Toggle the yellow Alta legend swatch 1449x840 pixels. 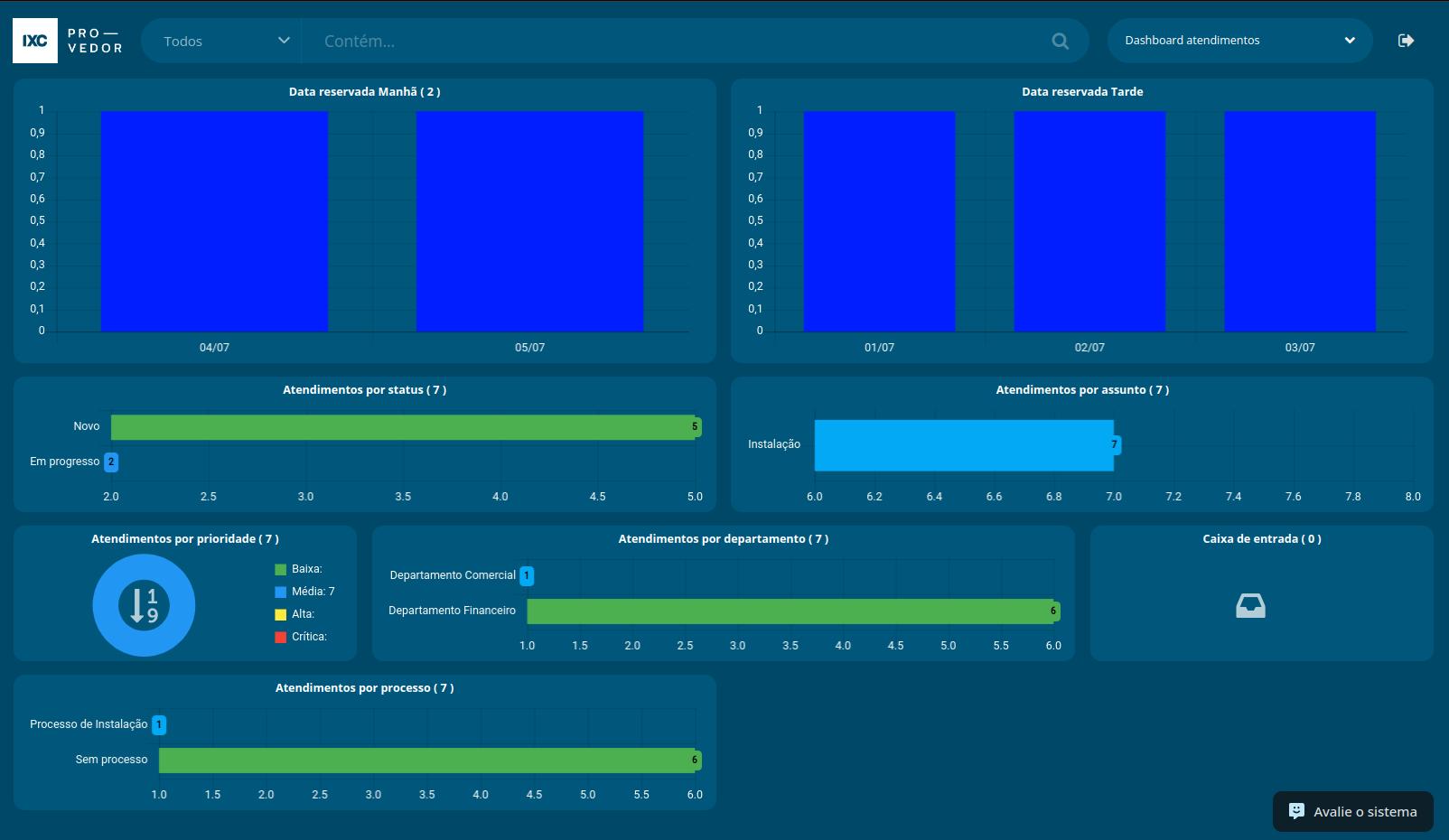(281, 615)
